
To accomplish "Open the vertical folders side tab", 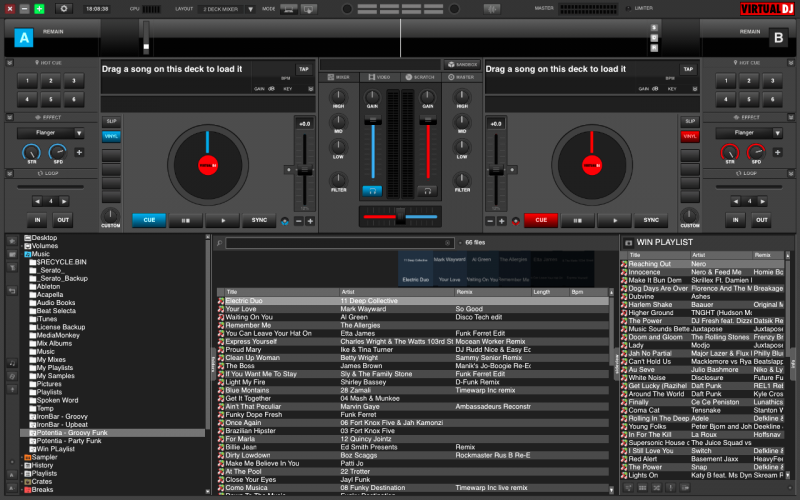I will click(213, 364).
